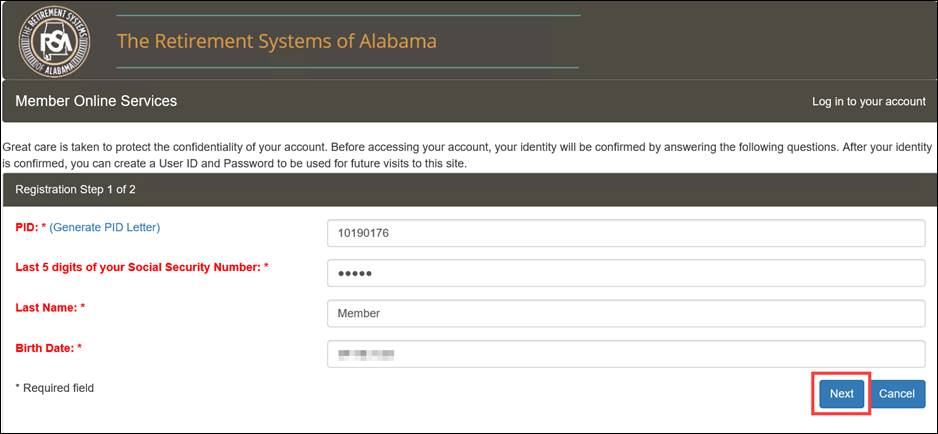The width and height of the screenshot is (938, 434).
Task: Select the Social Security Number digits field
Action: click(626, 273)
